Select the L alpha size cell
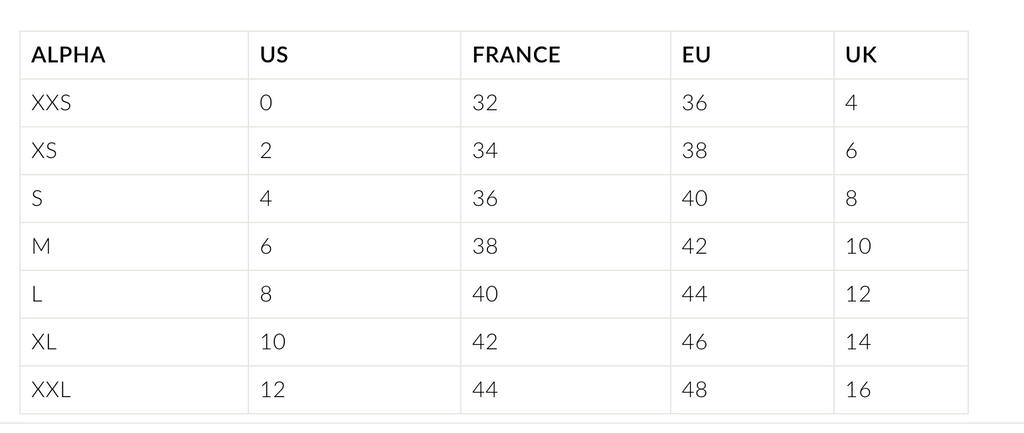Viewport: 1024px width, 433px height. pyautogui.click(x=134, y=295)
